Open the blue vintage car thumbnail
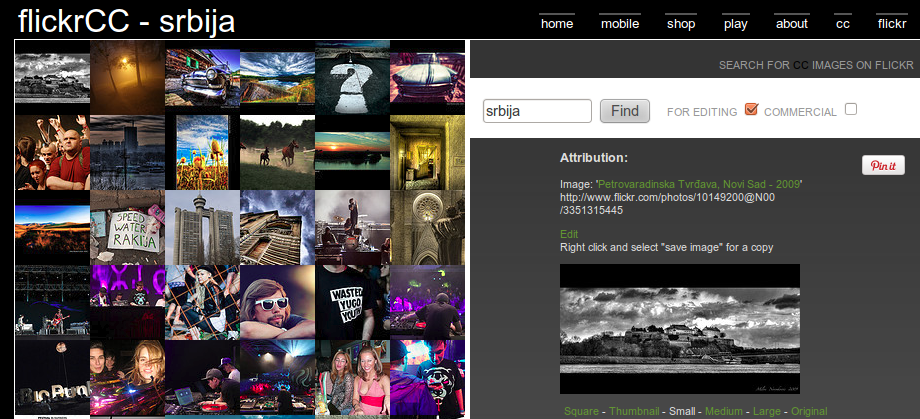Viewport: 920px width, 419px height. (x=202, y=77)
